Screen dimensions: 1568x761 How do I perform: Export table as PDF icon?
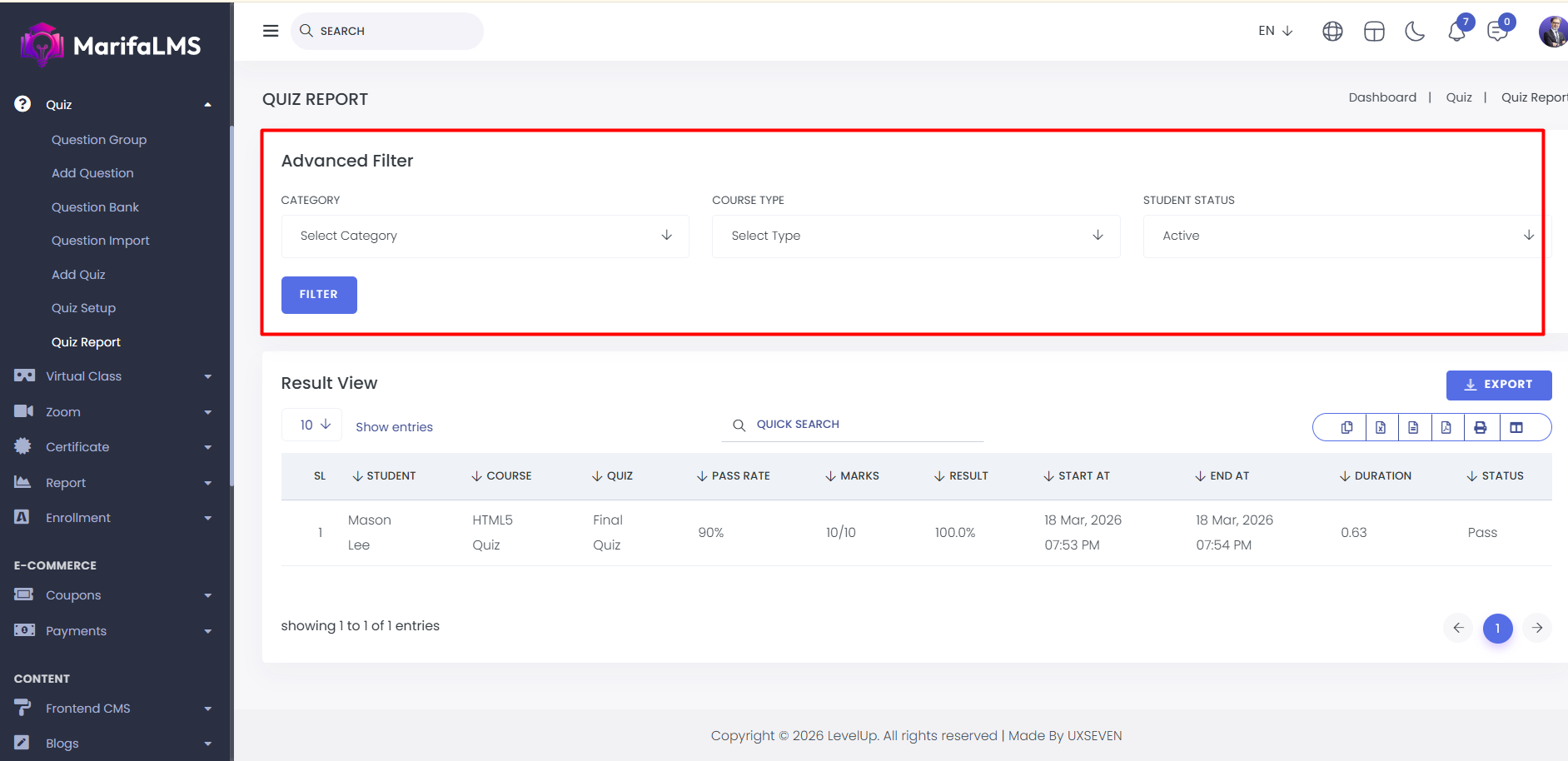(1446, 427)
